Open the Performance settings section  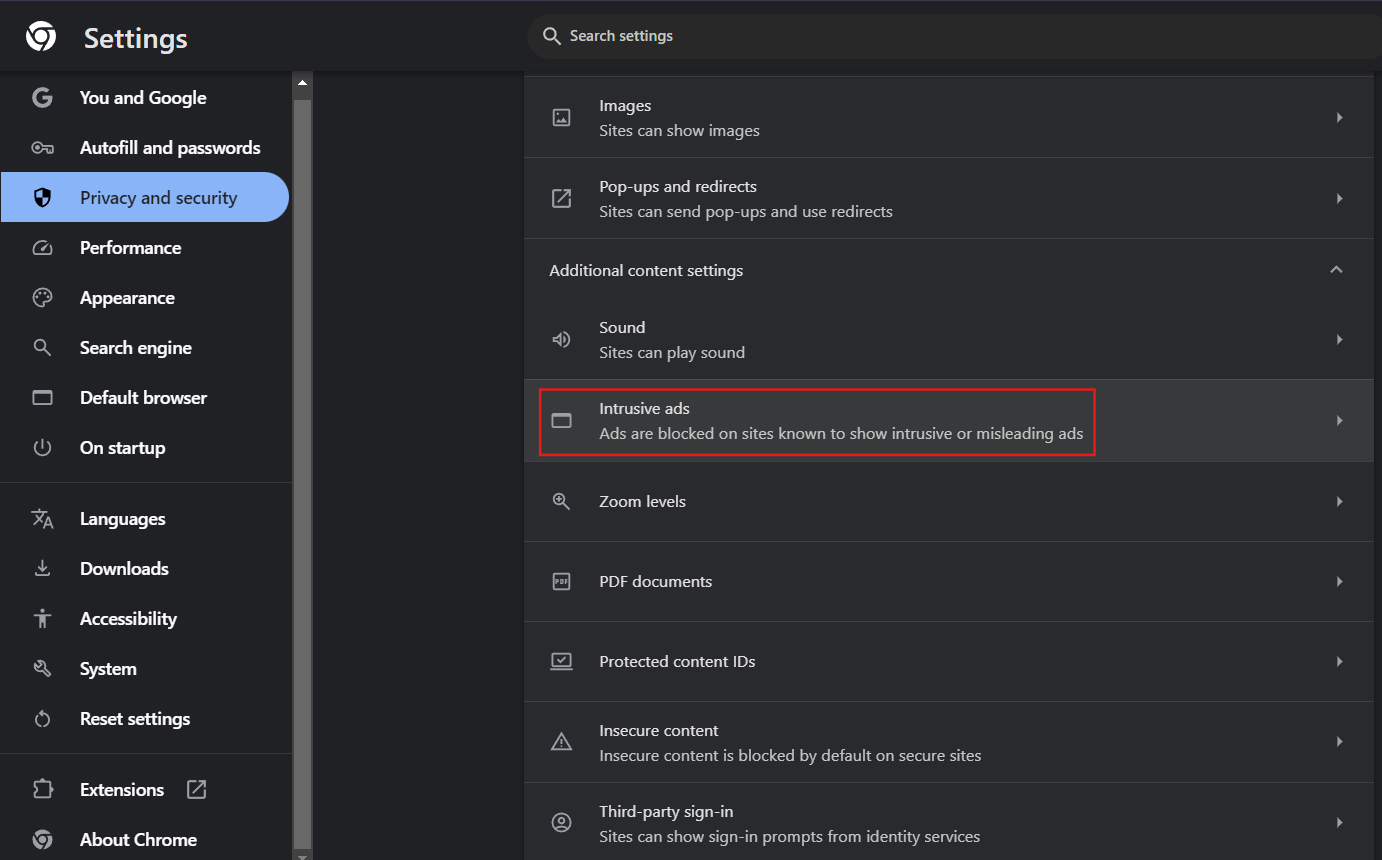pos(130,248)
